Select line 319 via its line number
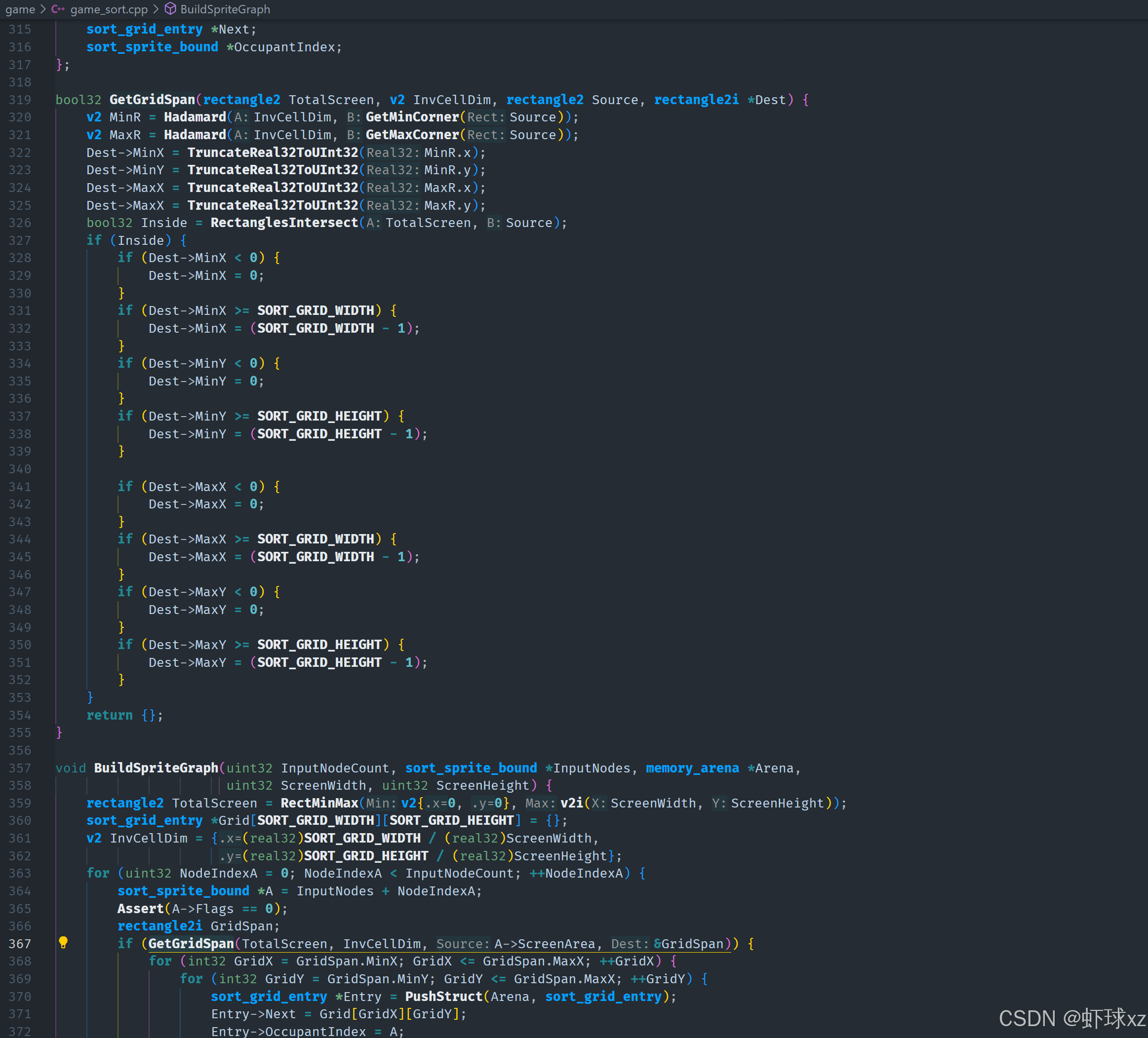Viewport: 1148px width, 1038px height. coord(20,100)
